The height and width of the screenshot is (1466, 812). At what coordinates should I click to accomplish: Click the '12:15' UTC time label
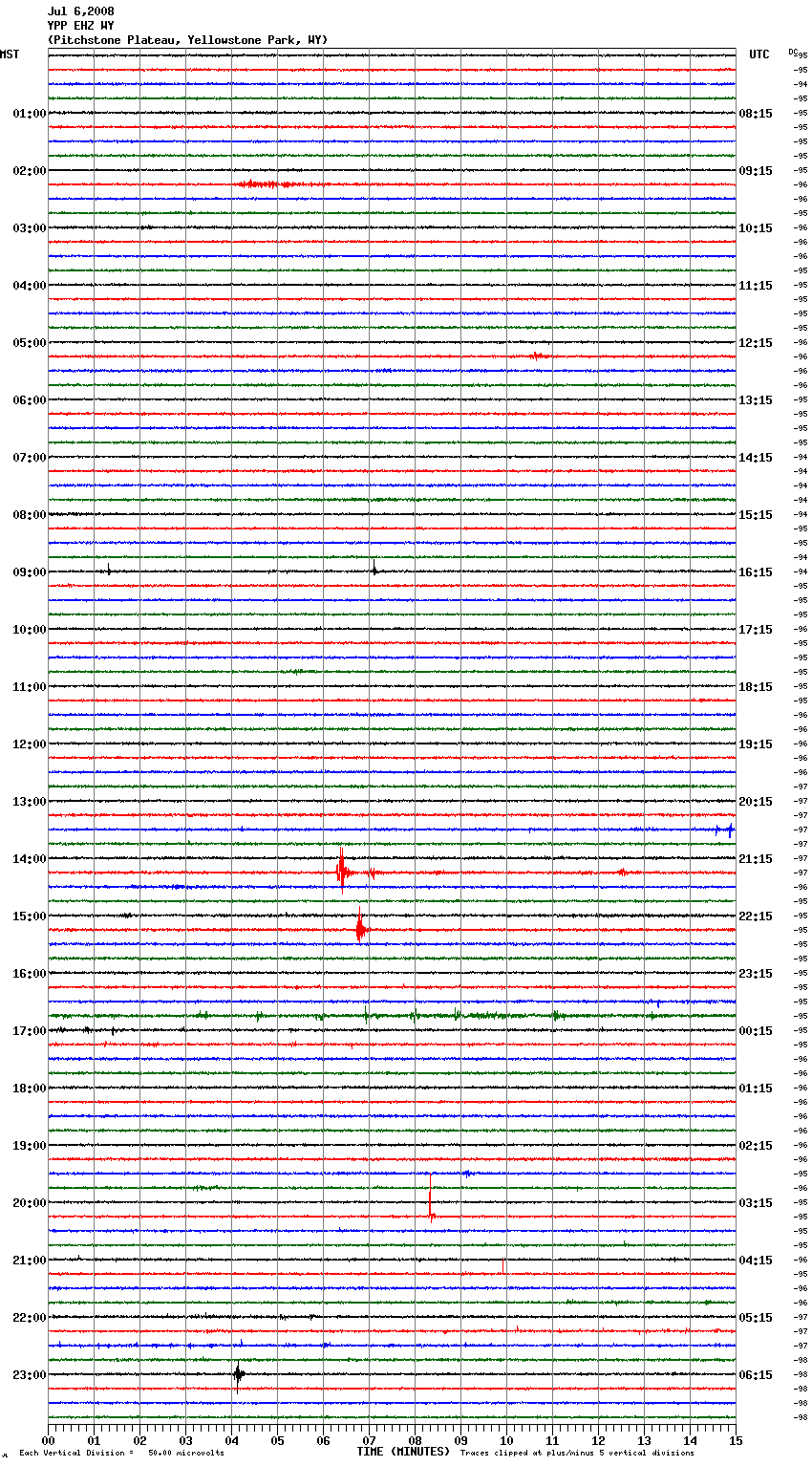tap(756, 343)
